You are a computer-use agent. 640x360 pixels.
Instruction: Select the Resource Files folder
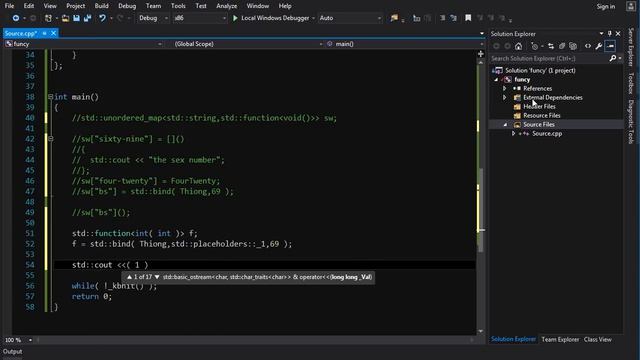click(542, 116)
